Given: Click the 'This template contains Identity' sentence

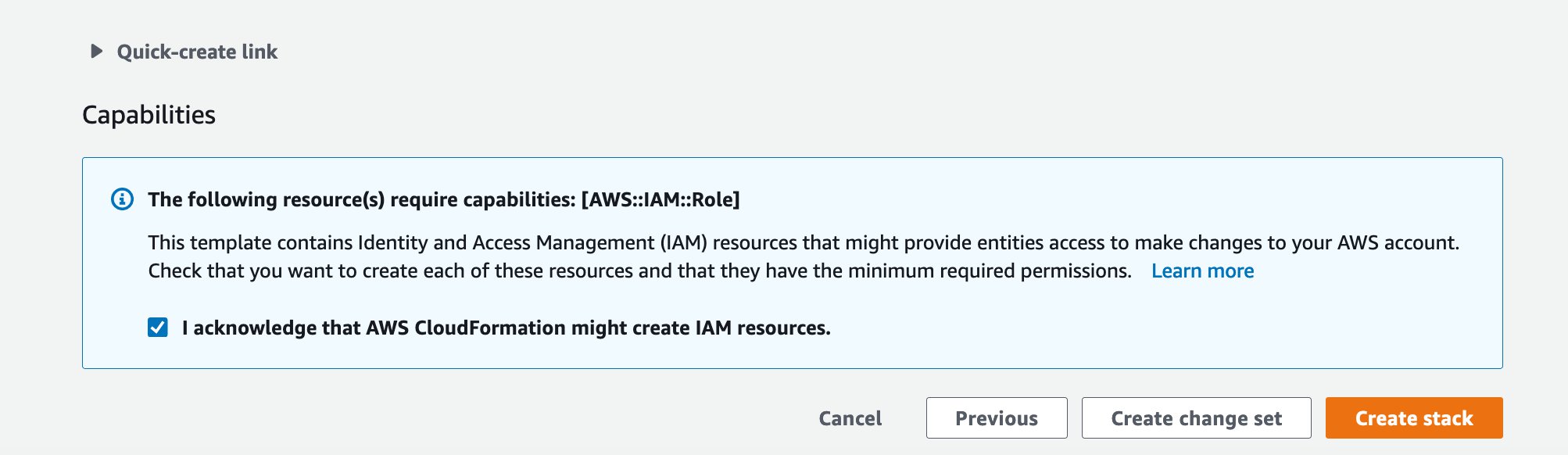Looking at the screenshot, I should 804,242.
